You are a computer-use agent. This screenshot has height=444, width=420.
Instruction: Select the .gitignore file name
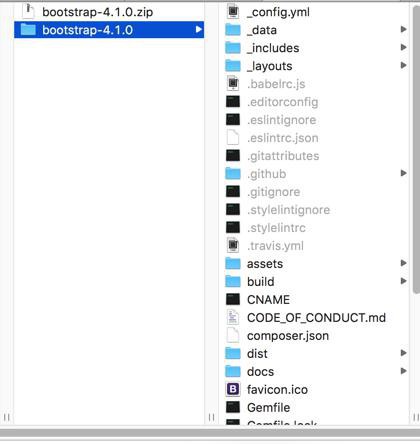point(274,192)
